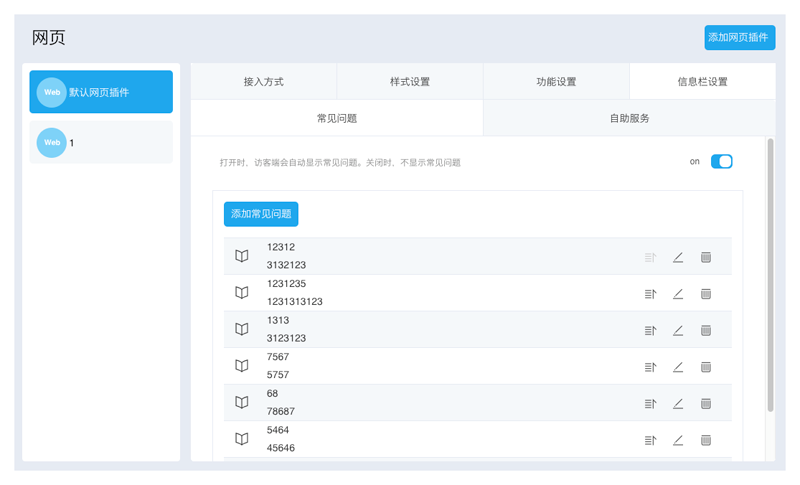Open web plugin named 1
The image size is (800, 485).
coord(101,143)
